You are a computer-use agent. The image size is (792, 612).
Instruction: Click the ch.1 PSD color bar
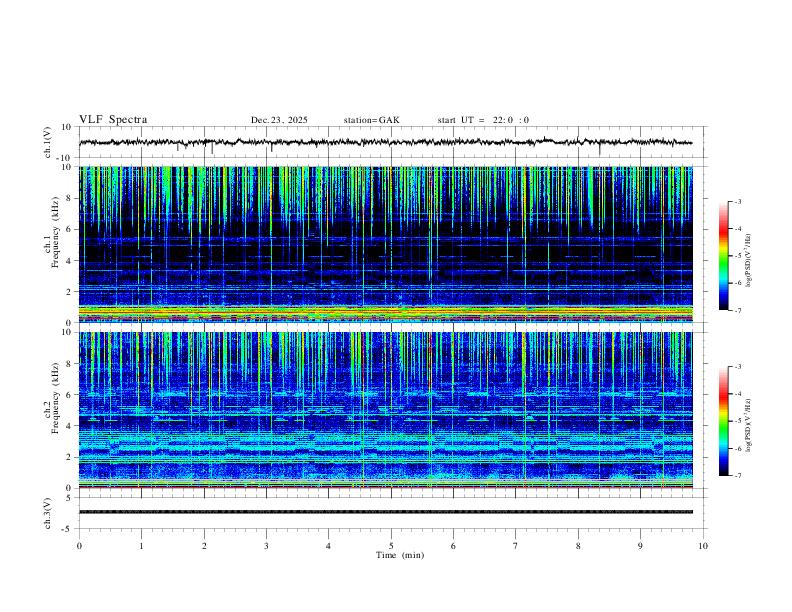pos(723,256)
